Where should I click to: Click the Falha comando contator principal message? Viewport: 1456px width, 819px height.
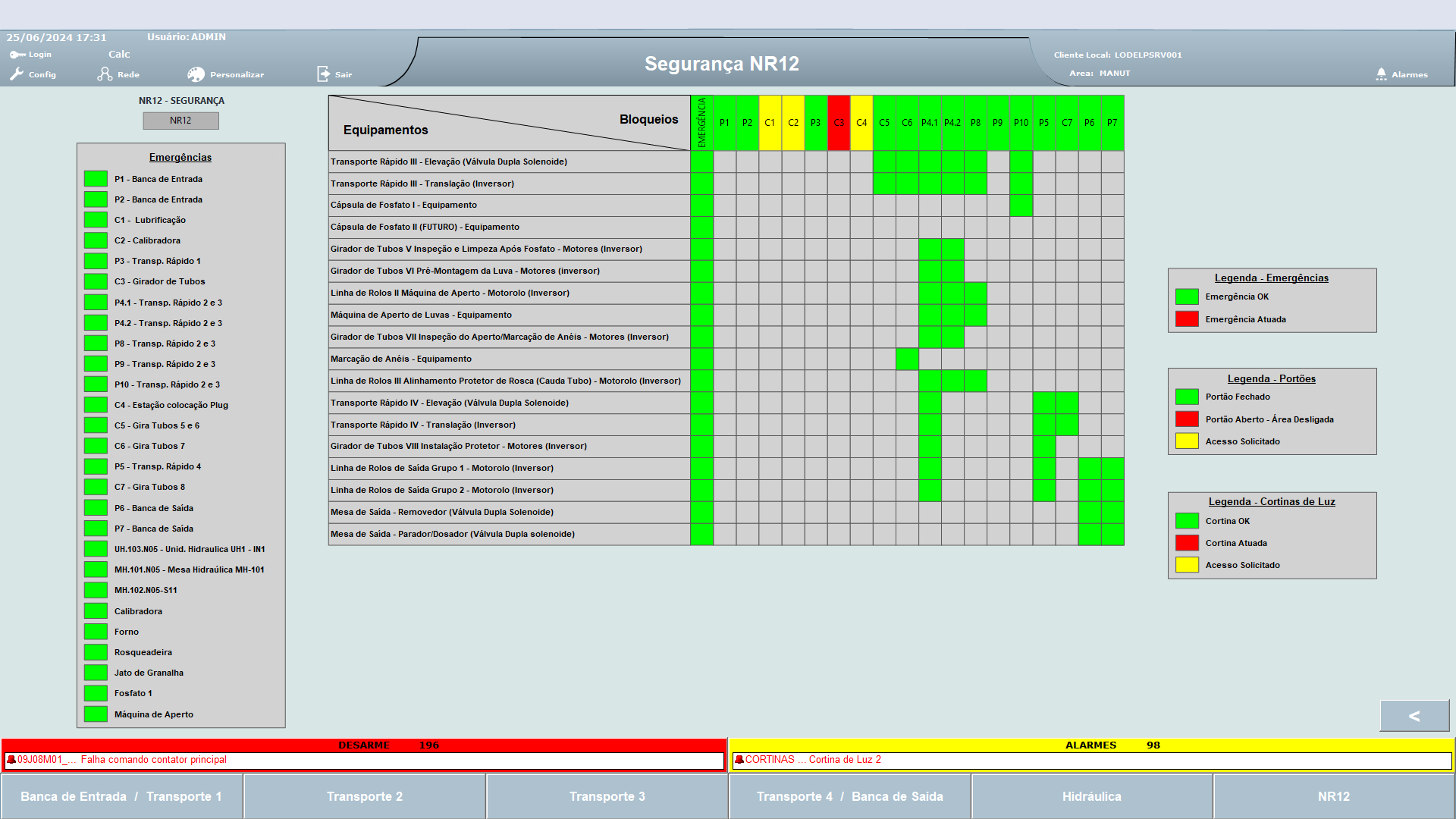pyautogui.click(x=153, y=759)
